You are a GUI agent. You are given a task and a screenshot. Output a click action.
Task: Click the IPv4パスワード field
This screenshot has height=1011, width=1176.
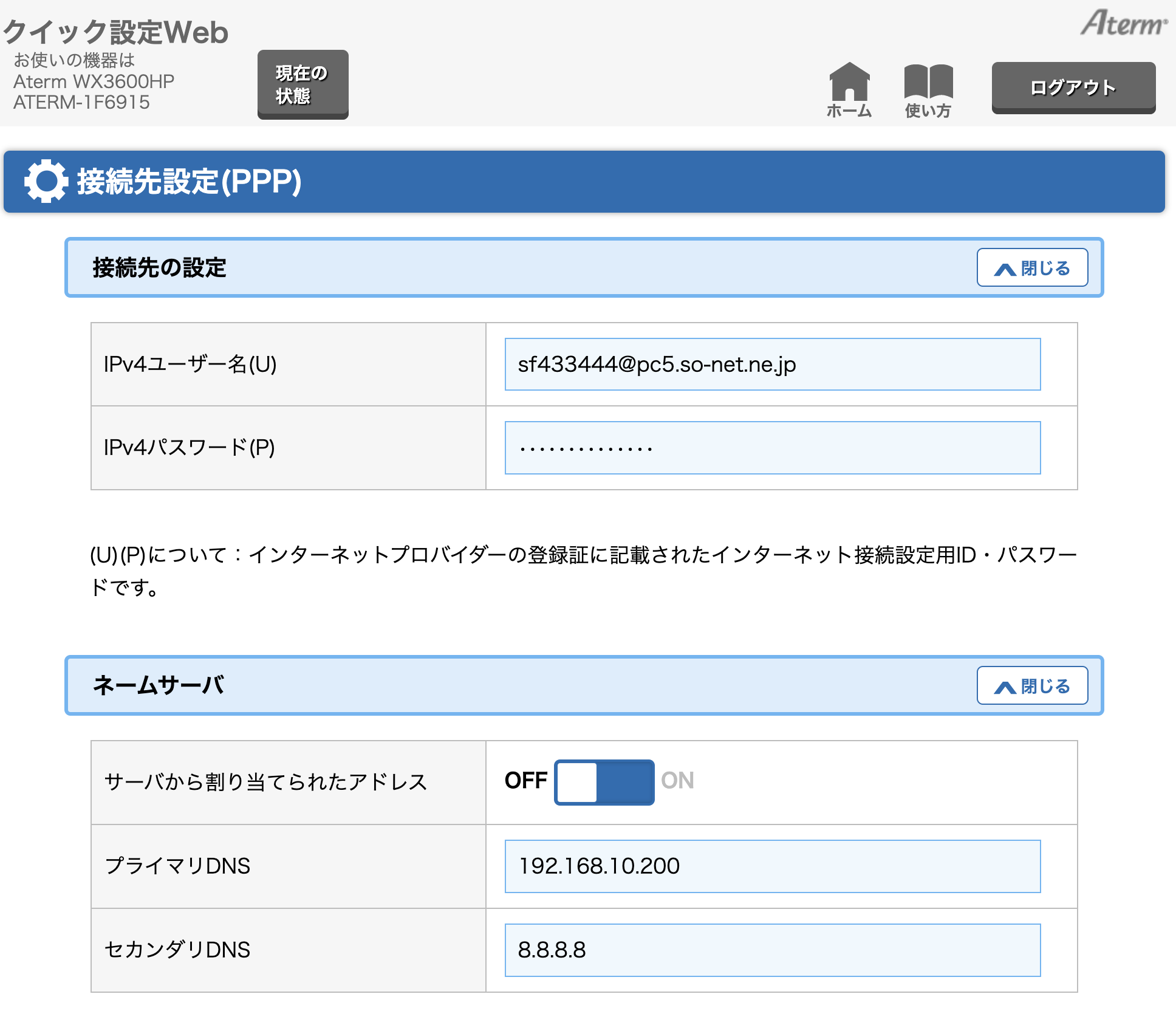pos(772,448)
